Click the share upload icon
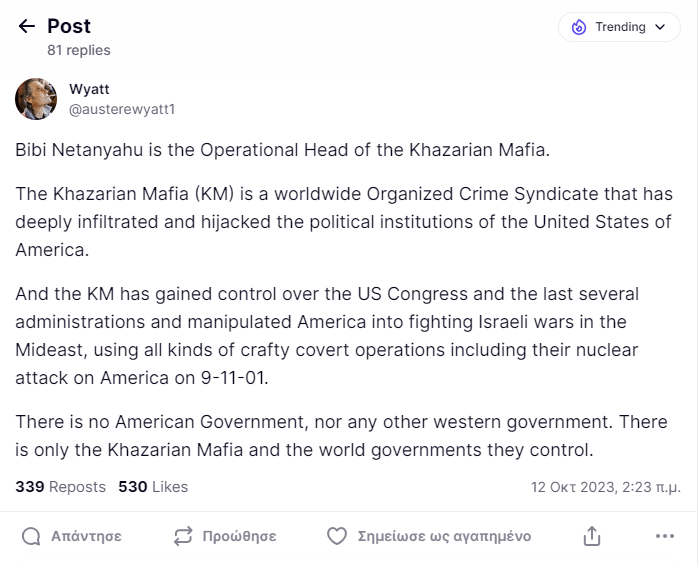The width and height of the screenshot is (699, 565). pyautogui.click(x=592, y=536)
